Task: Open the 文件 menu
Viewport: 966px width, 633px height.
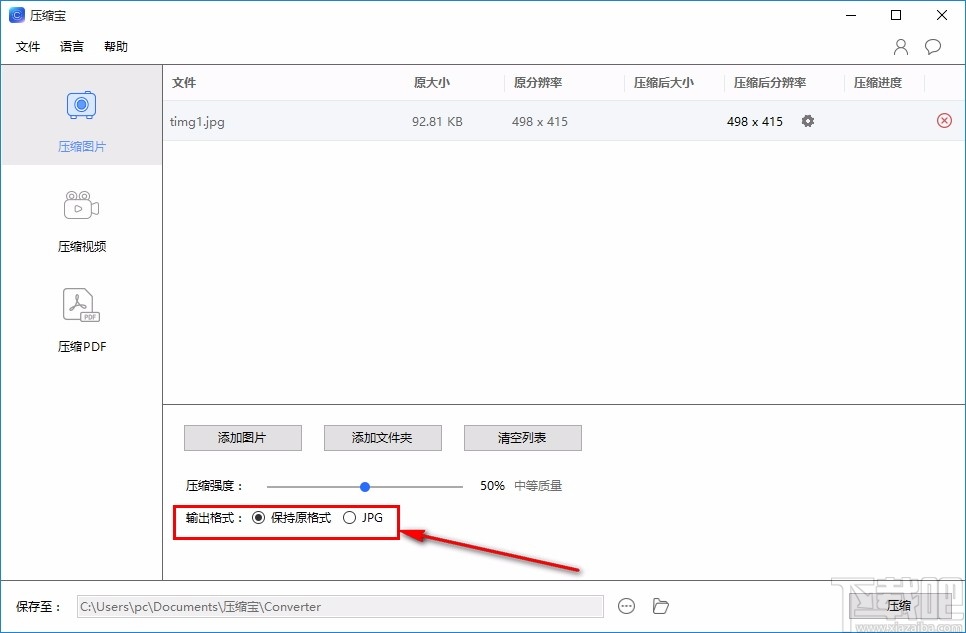Action: [x=28, y=46]
